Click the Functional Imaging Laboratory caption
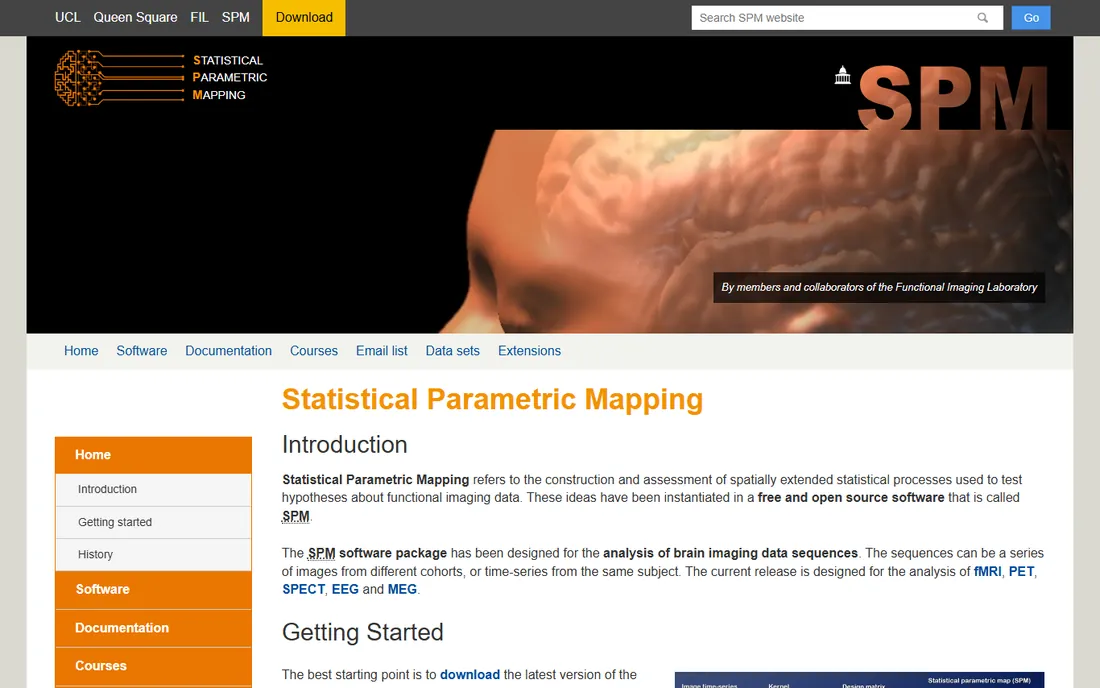1100x688 pixels. [879, 288]
